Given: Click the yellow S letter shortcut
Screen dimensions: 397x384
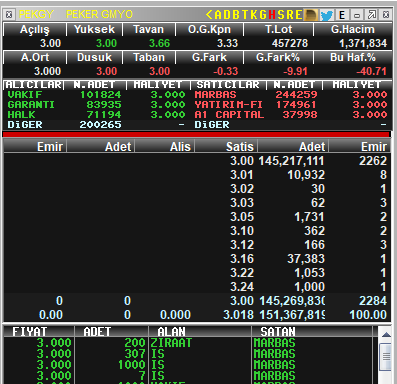Looking at the screenshot, I should (281, 15).
